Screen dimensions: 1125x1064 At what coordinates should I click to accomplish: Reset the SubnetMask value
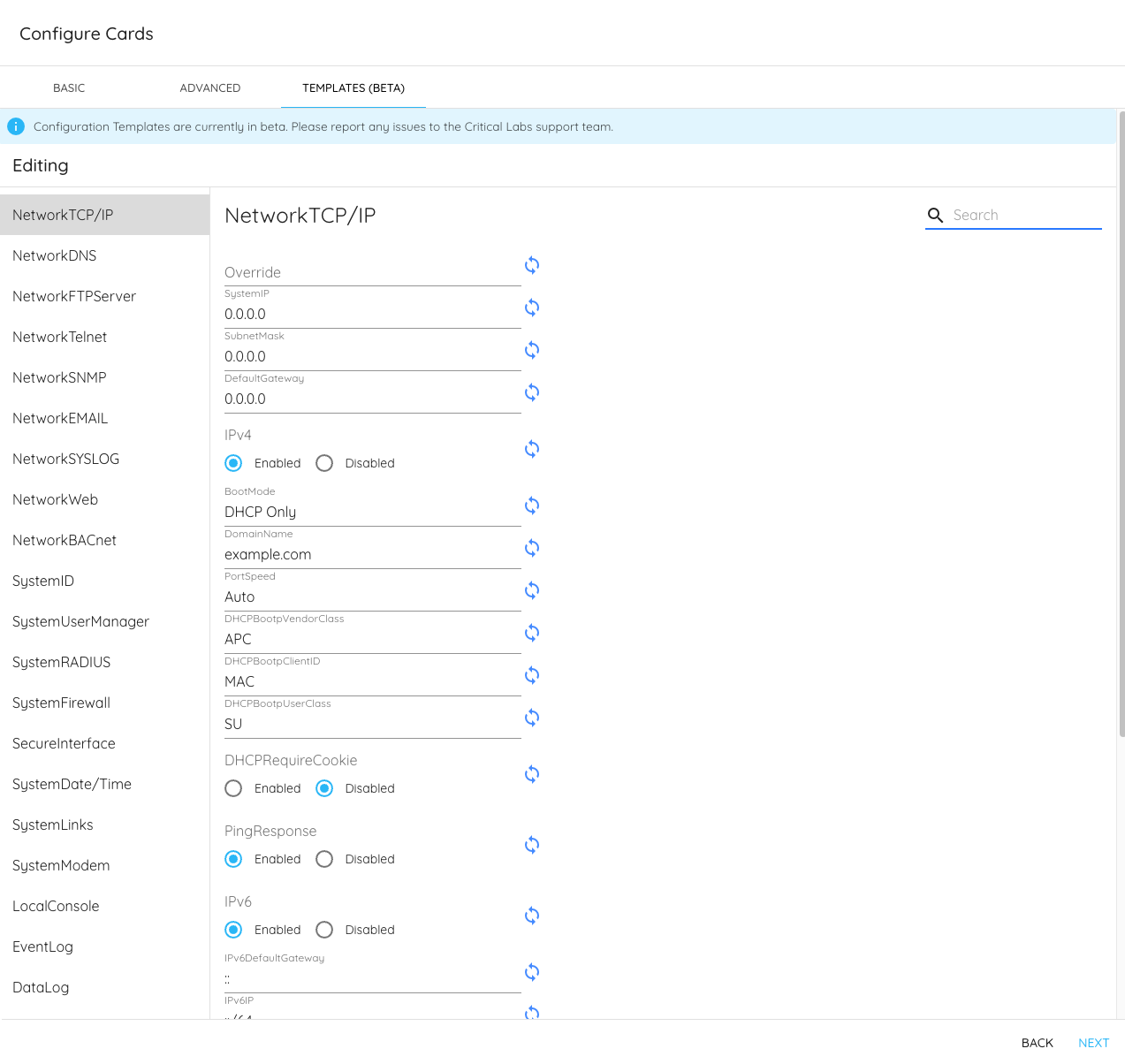point(532,350)
